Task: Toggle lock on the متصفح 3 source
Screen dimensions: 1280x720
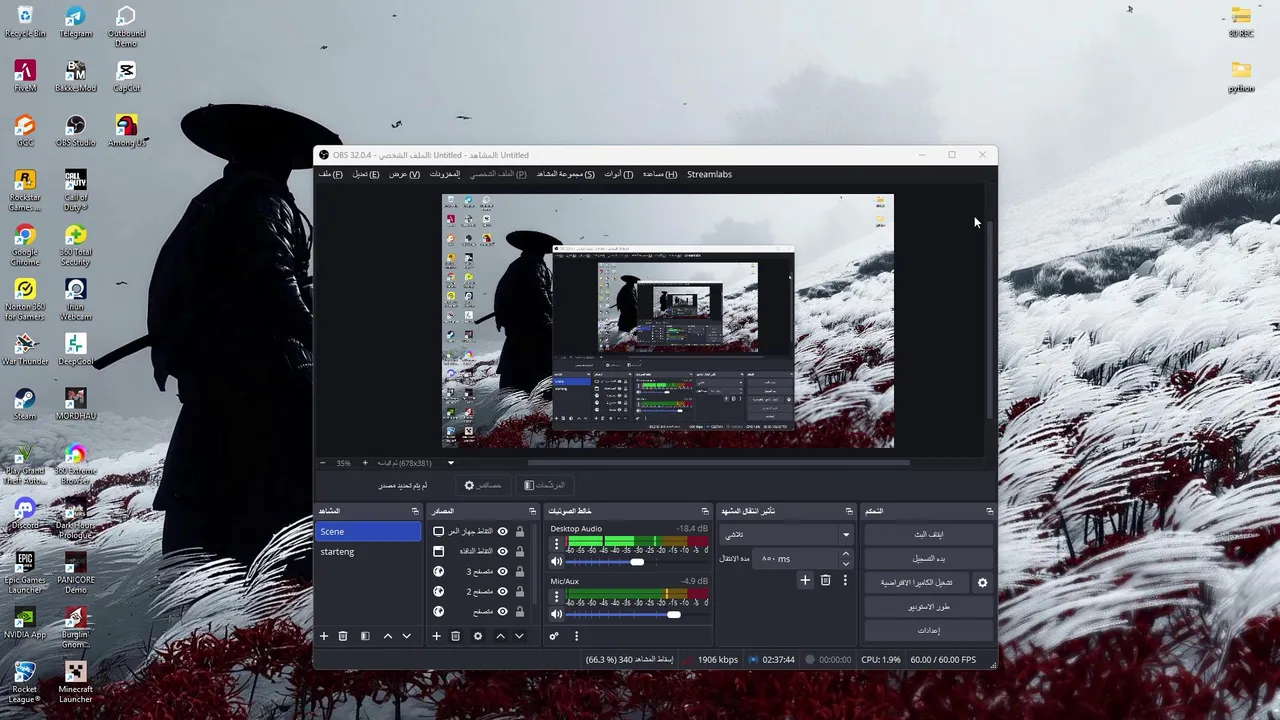Action: tap(519, 572)
